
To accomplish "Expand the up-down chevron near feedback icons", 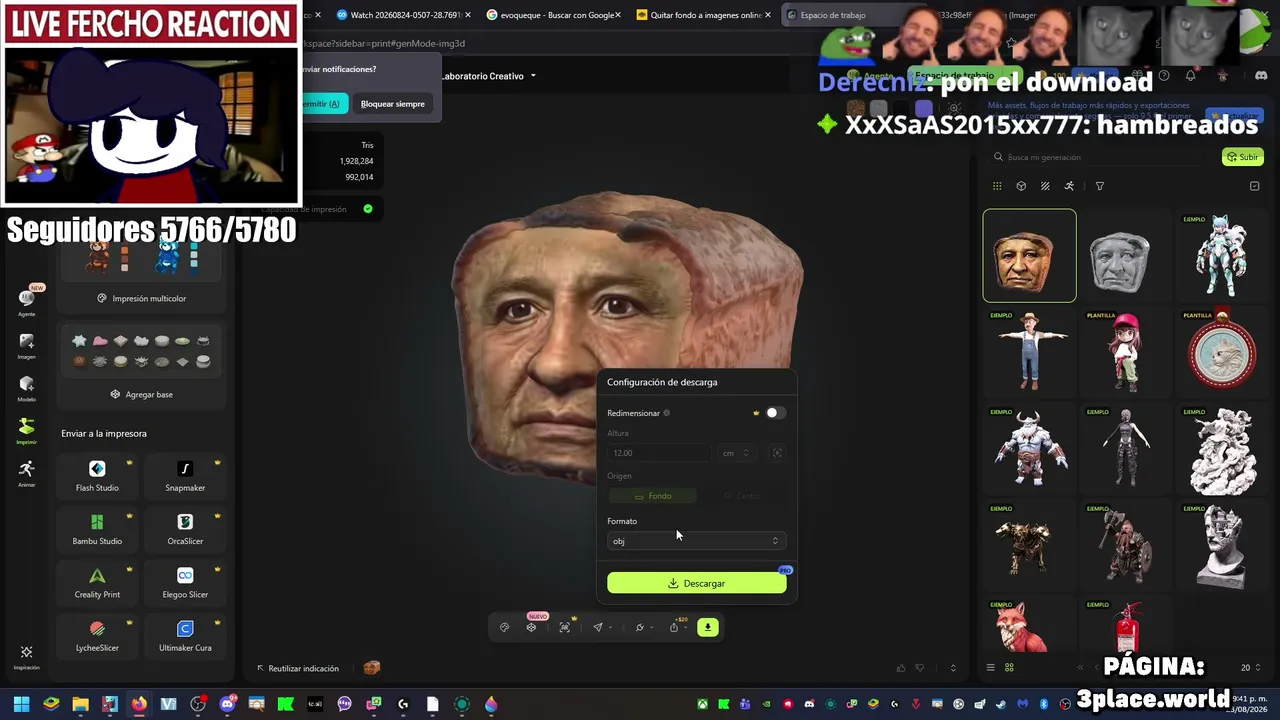I will (953, 668).
